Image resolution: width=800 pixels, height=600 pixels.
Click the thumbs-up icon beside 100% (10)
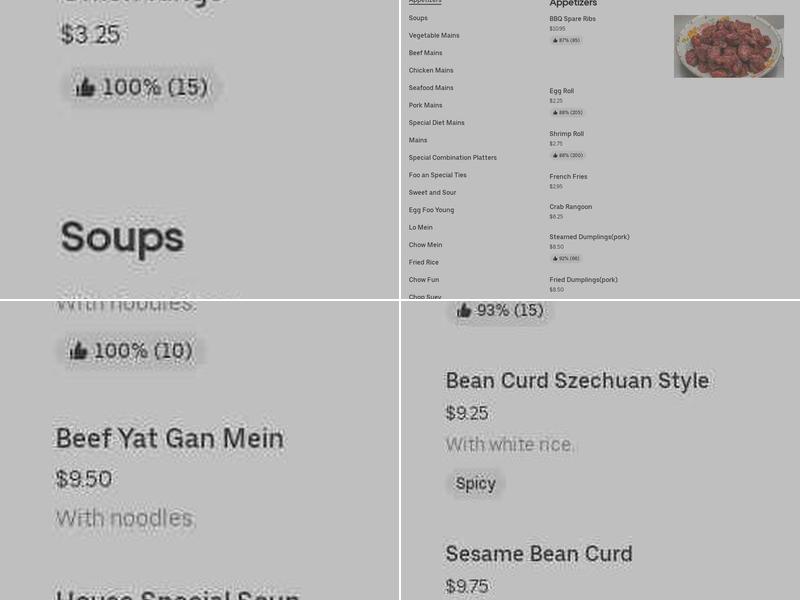coord(81,350)
